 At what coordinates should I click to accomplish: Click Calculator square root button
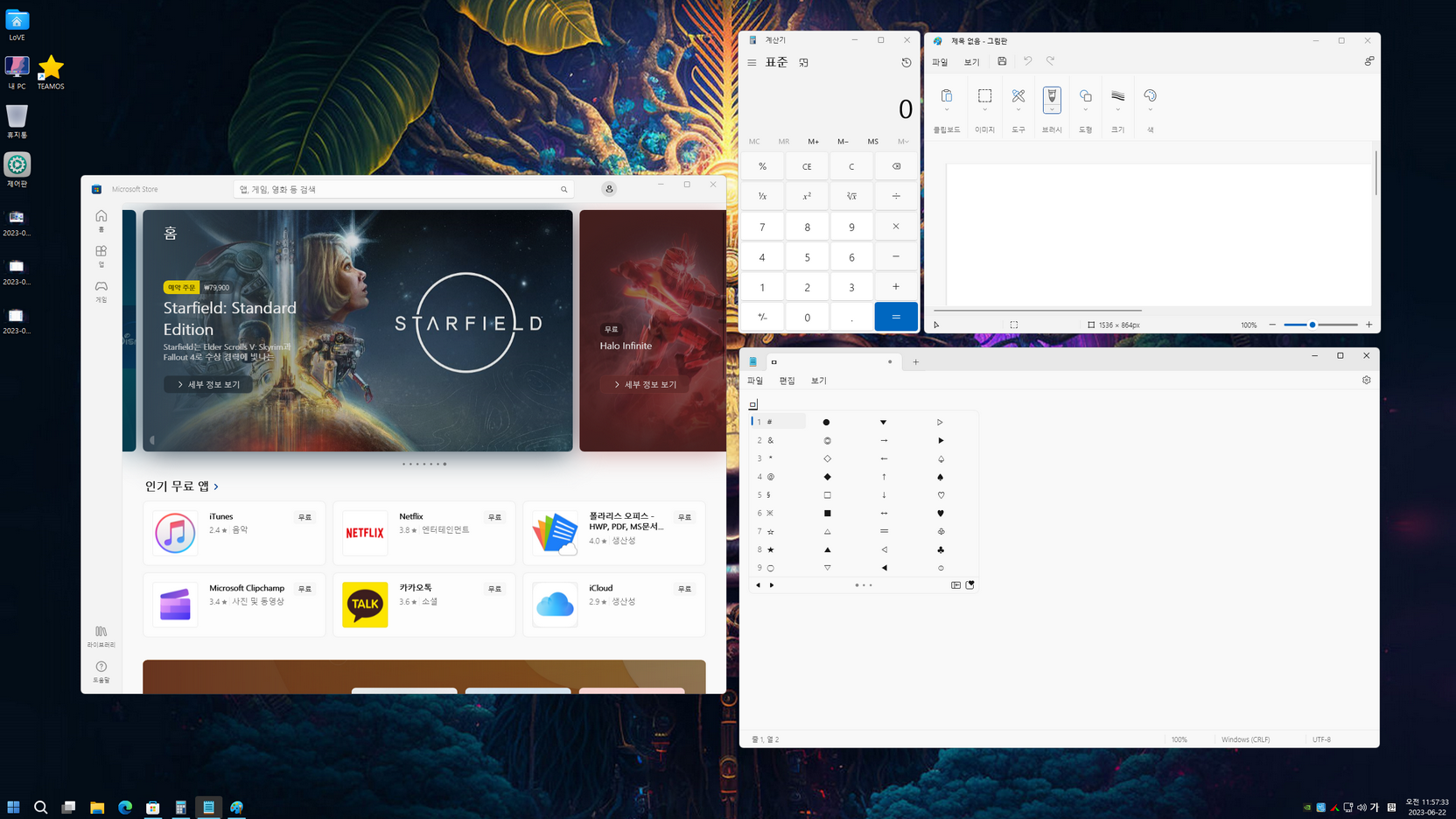851,196
